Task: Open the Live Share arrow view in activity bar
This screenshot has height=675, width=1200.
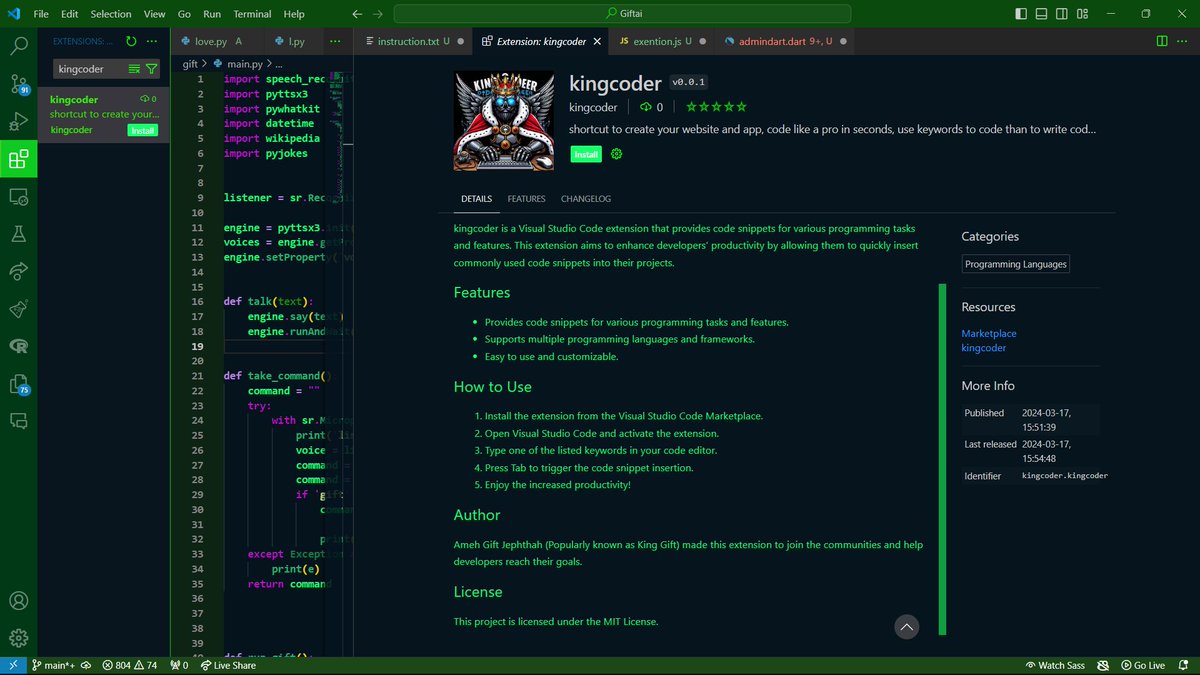Action: 18,271
